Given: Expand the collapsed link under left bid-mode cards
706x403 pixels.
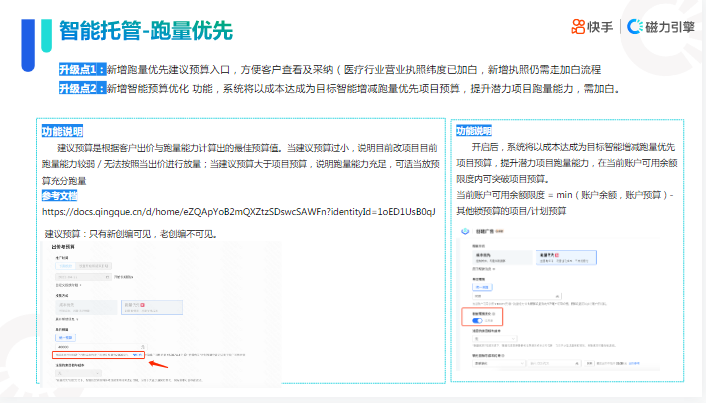Looking at the screenshot, I should (67, 319).
